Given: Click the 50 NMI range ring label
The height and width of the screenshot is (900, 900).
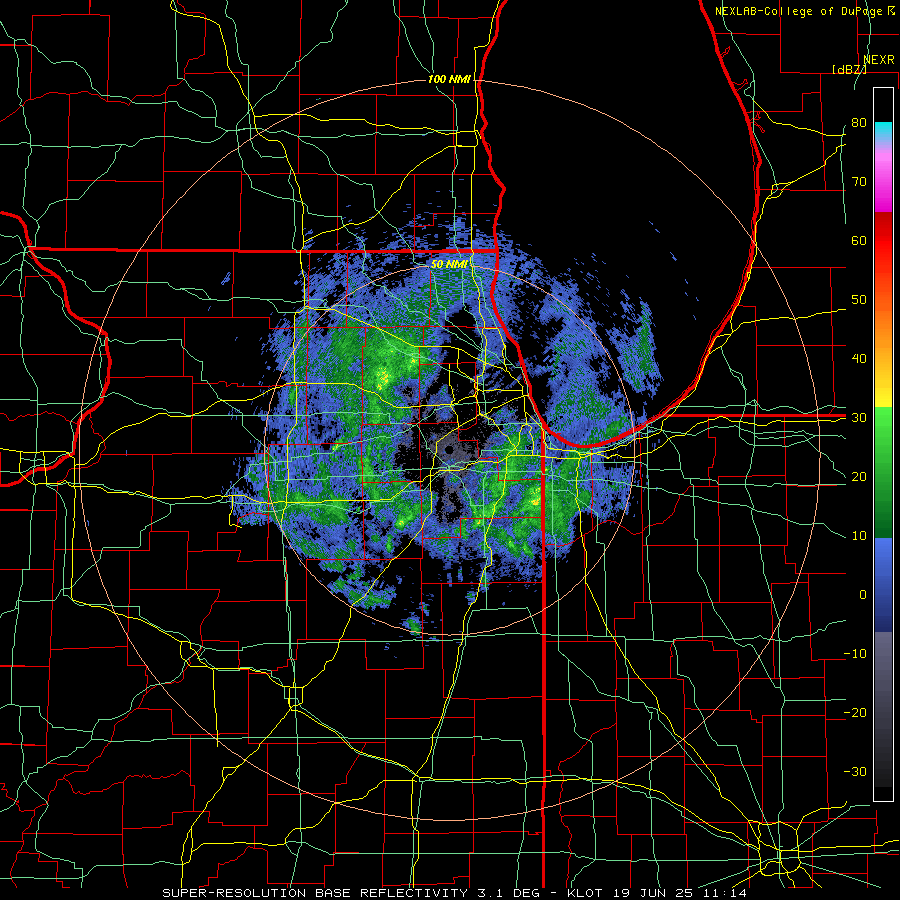Looking at the screenshot, I should point(449,264).
